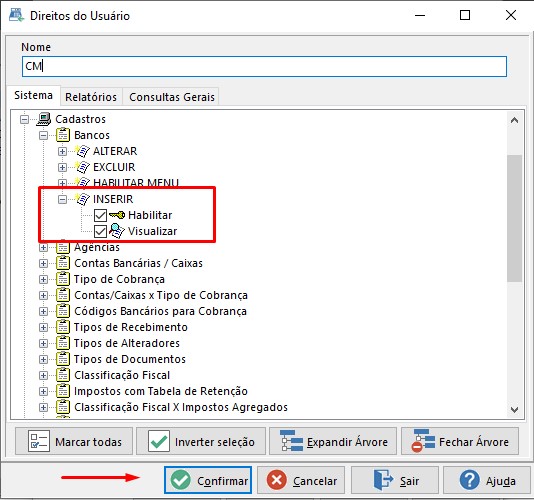The height and width of the screenshot is (500, 534).
Task: Click the Cancelar button
Action: [301, 480]
